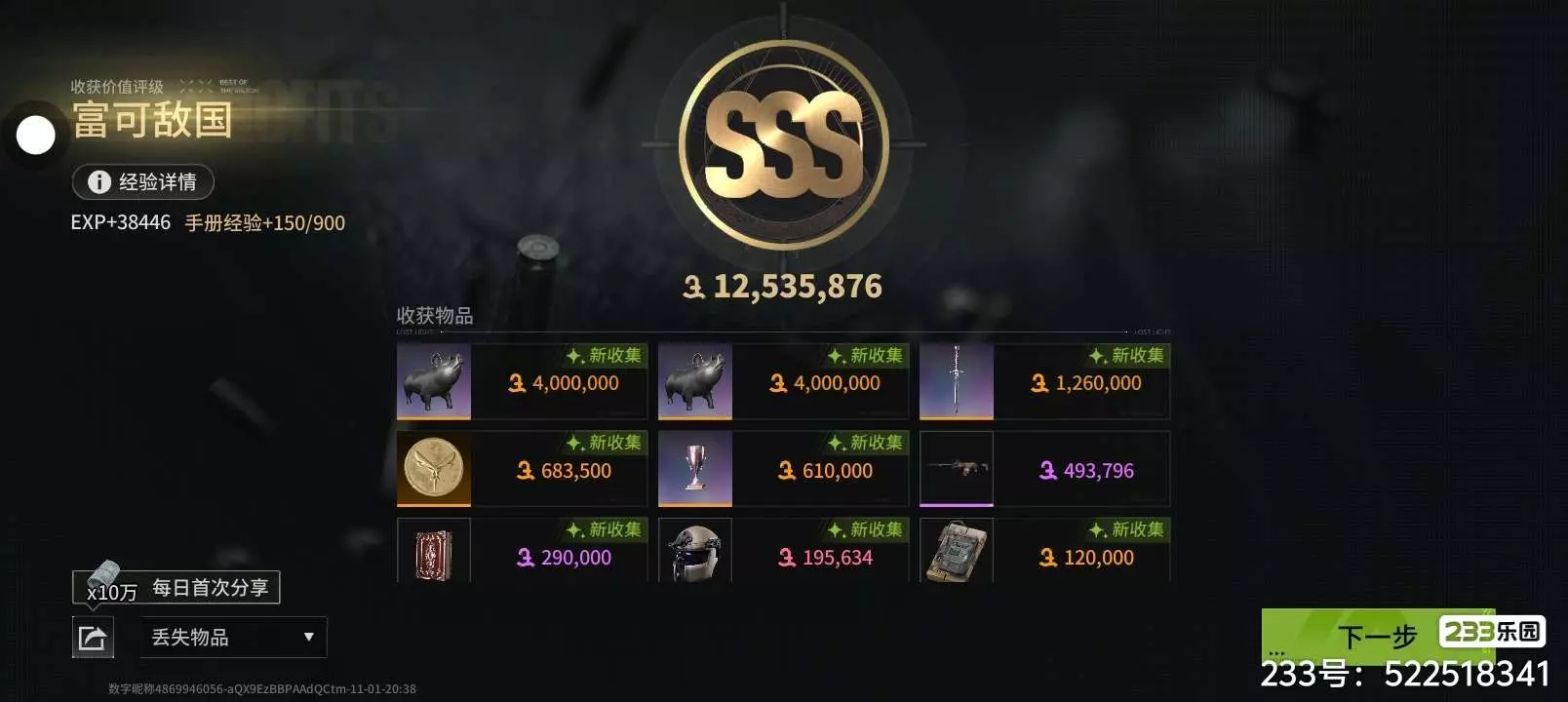Click the dropdown arrow beside 丢失物品
The image size is (1568, 702).
[x=308, y=638]
